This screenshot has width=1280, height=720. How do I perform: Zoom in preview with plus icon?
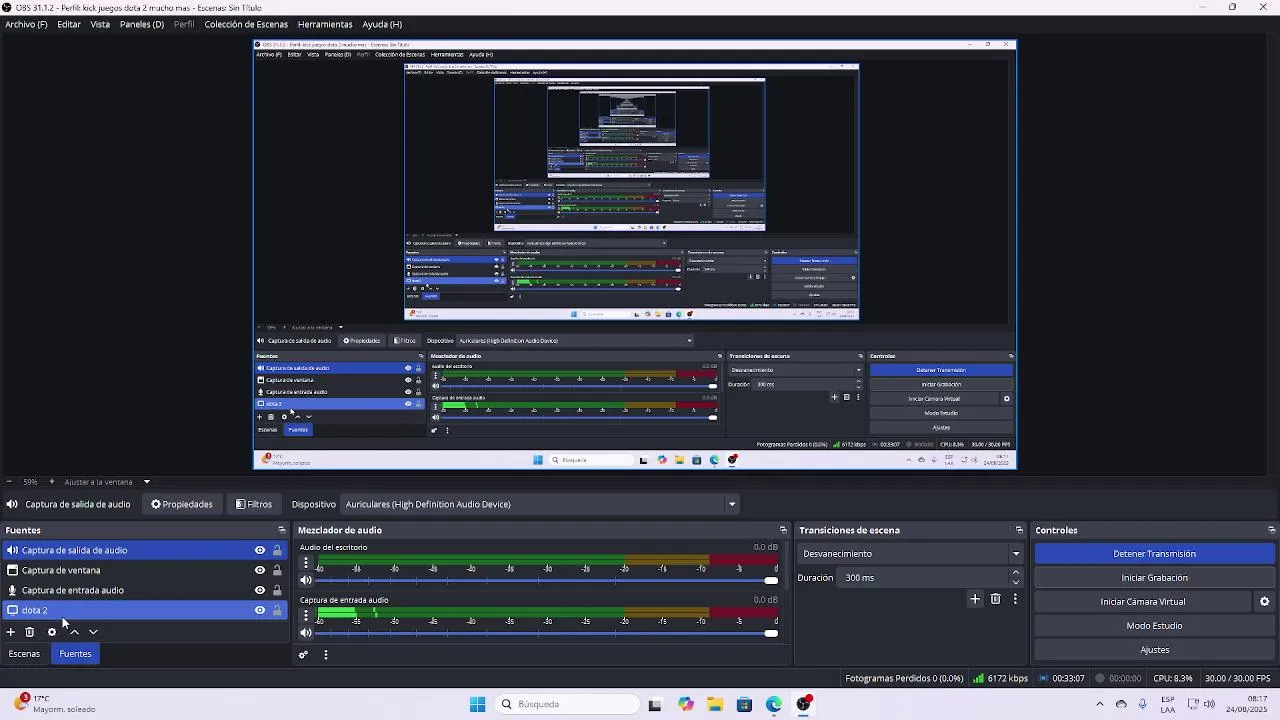point(52,482)
